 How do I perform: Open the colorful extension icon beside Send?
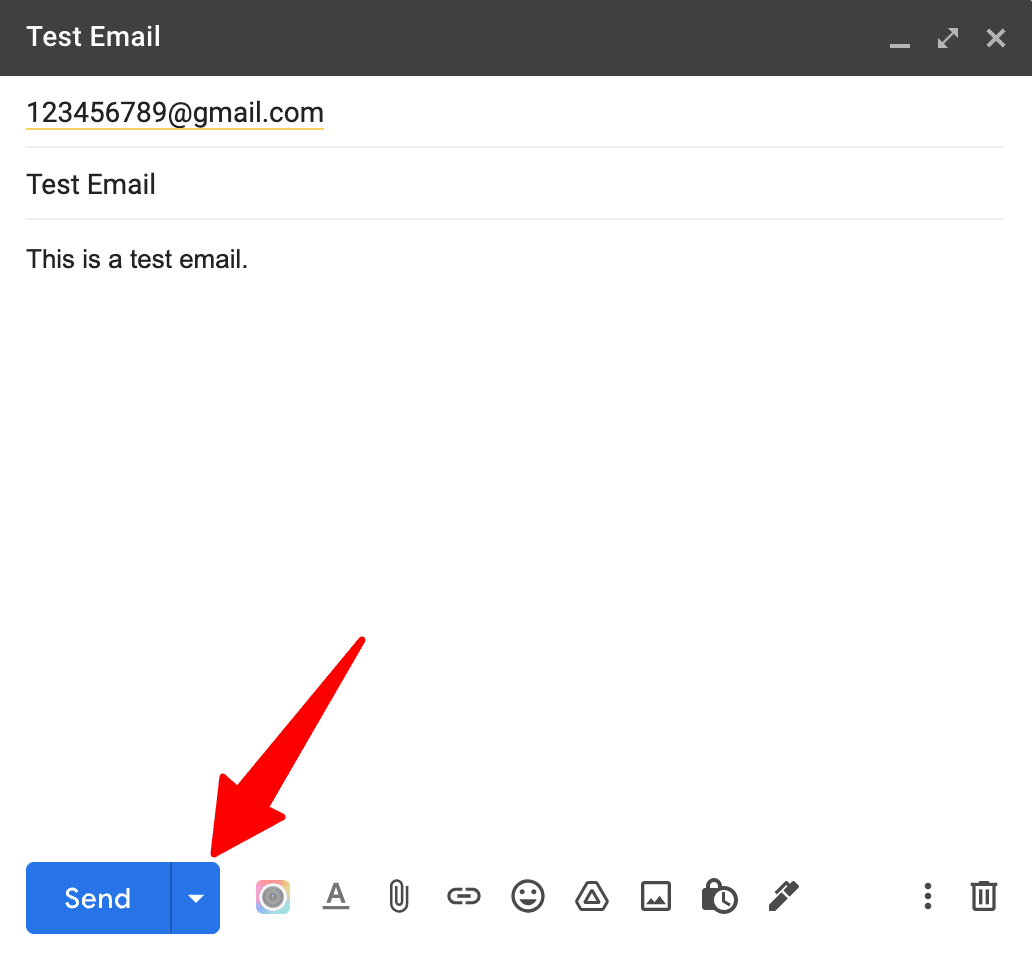pos(272,897)
